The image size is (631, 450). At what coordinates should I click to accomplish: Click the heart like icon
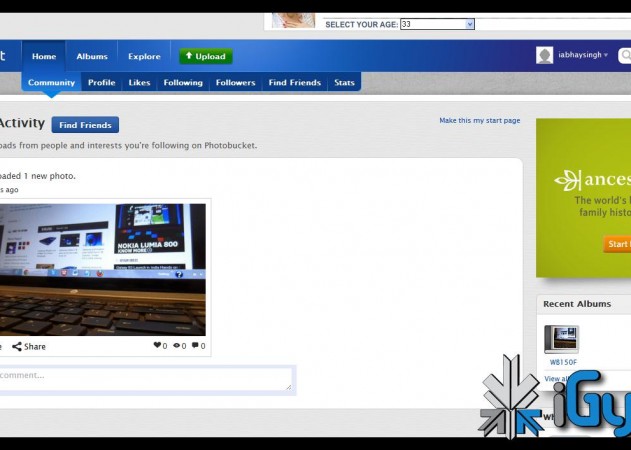coord(157,346)
